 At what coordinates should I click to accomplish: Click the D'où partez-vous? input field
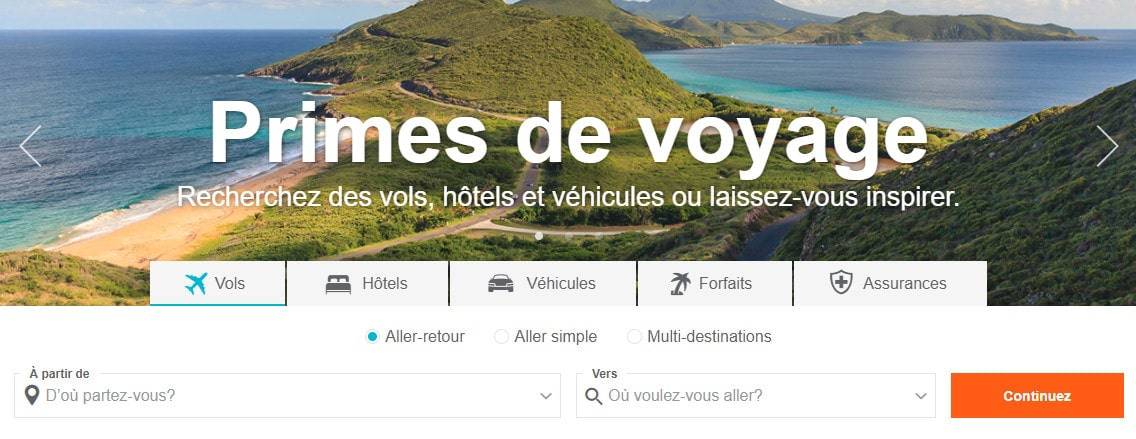[288, 396]
